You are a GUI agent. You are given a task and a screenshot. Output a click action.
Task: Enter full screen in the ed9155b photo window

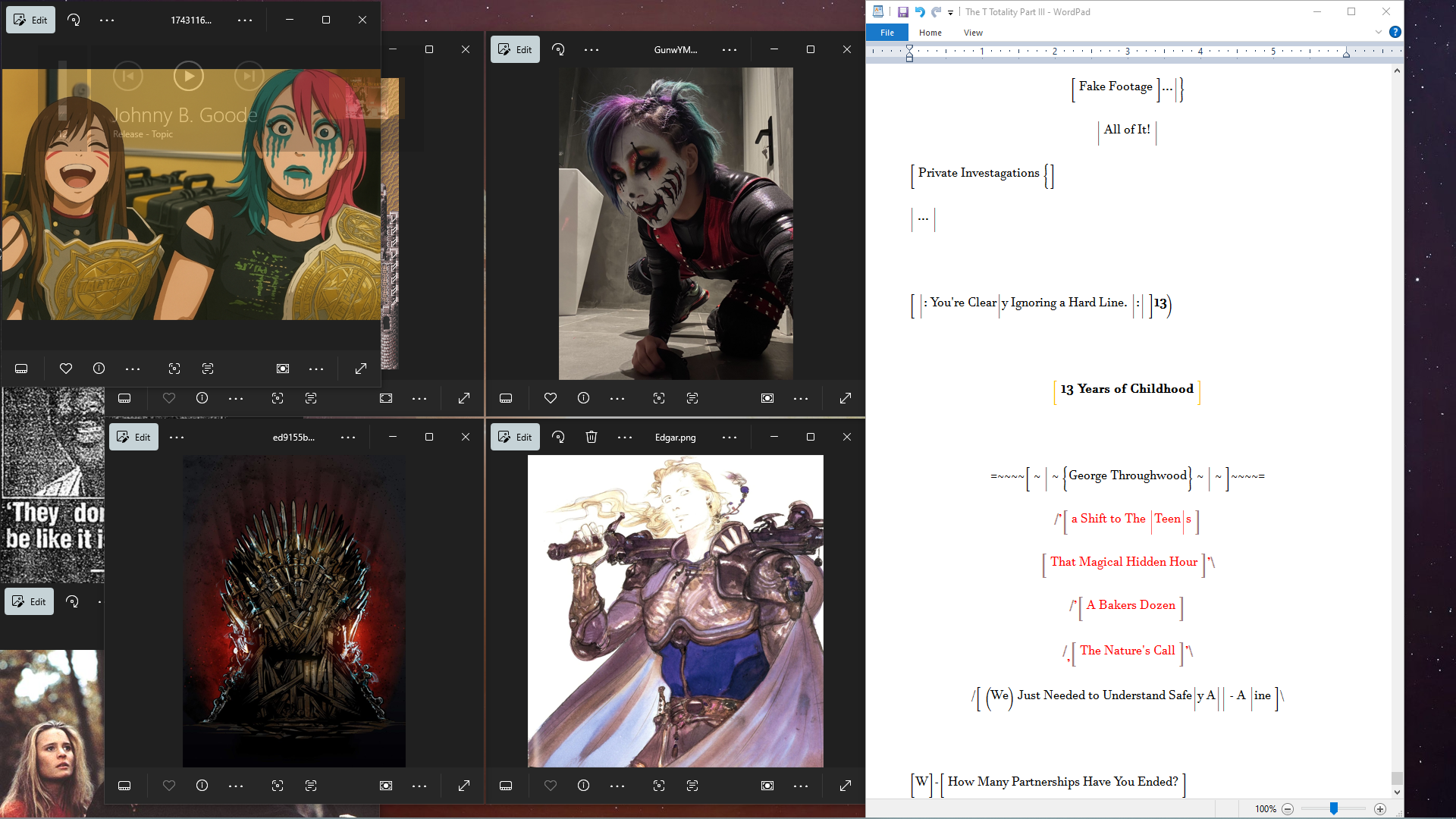point(464,786)
